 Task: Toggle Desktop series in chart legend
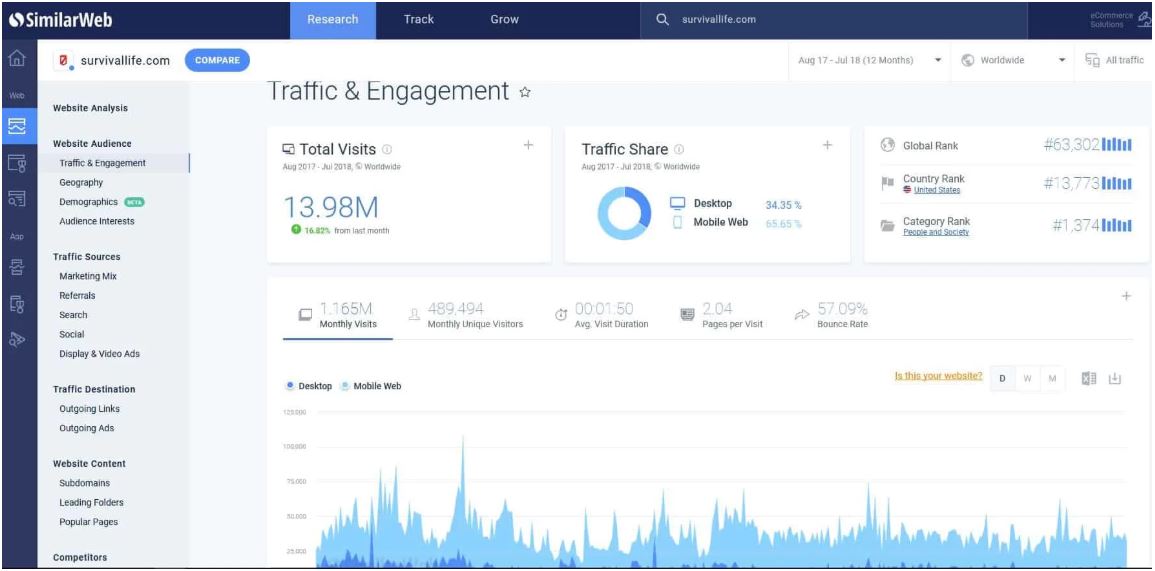pyautogui.click(x=309, y=386)
